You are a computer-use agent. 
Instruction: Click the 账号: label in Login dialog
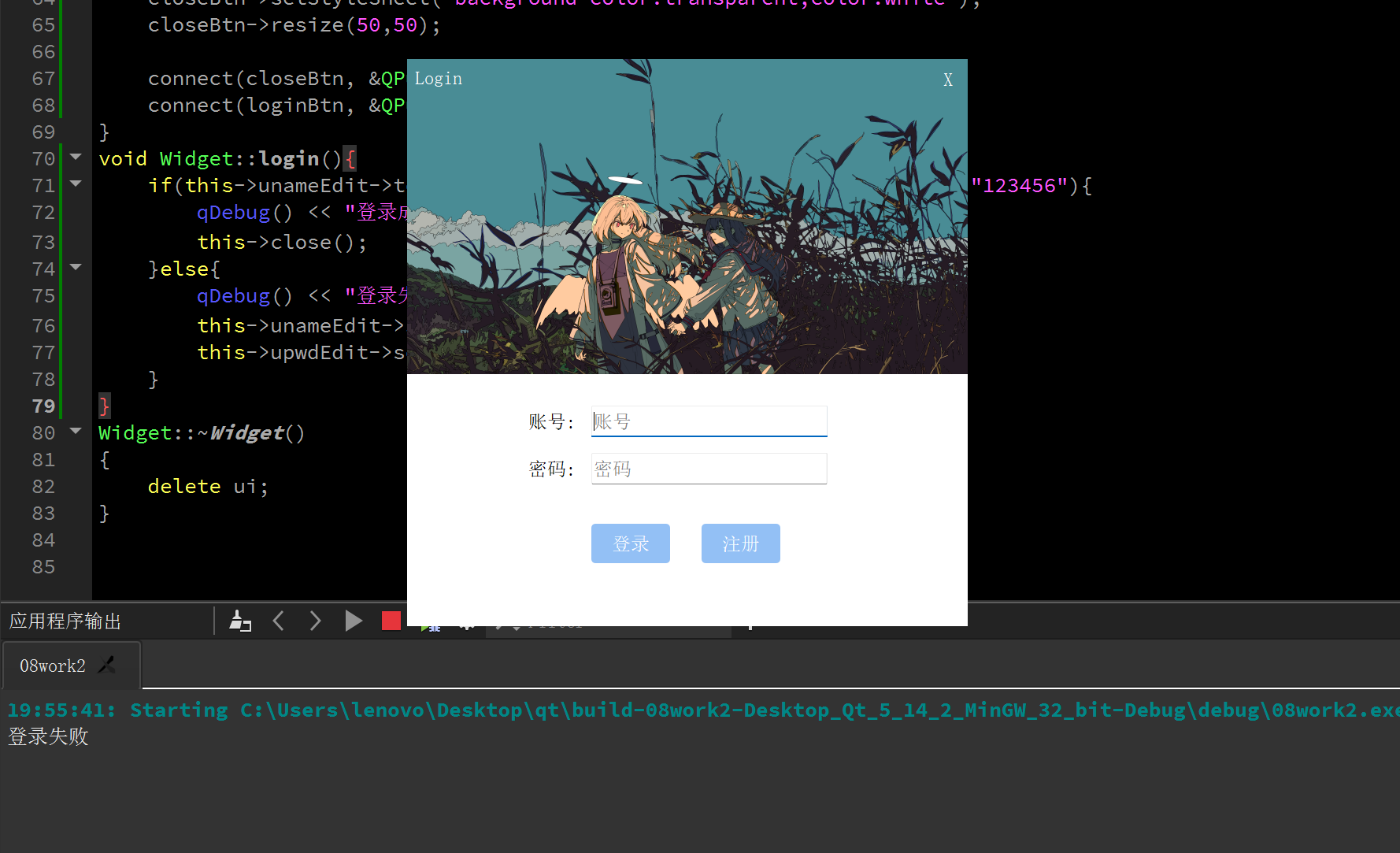[x=551, y=422]
